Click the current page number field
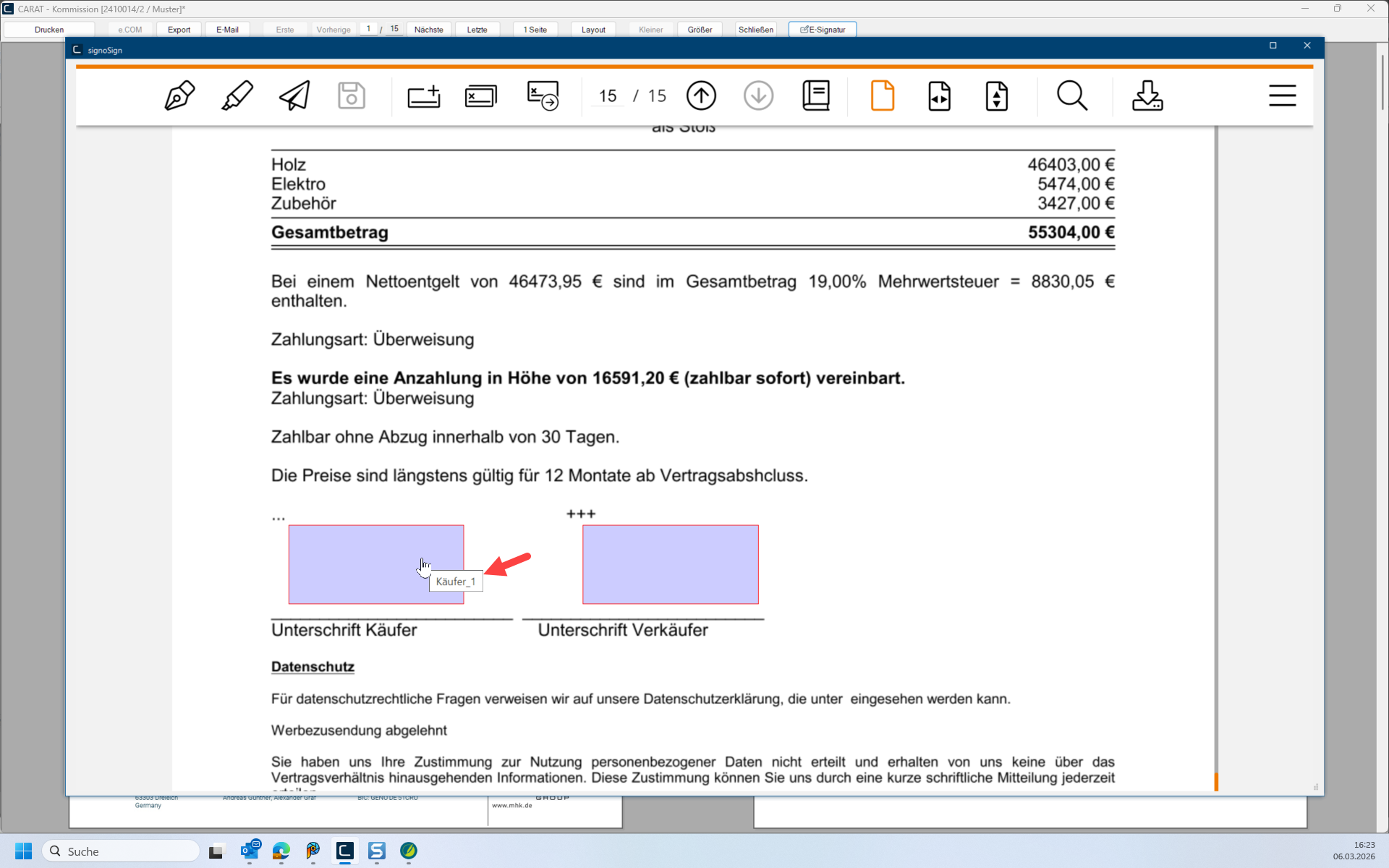1389x868 pixels. (608, 95)
